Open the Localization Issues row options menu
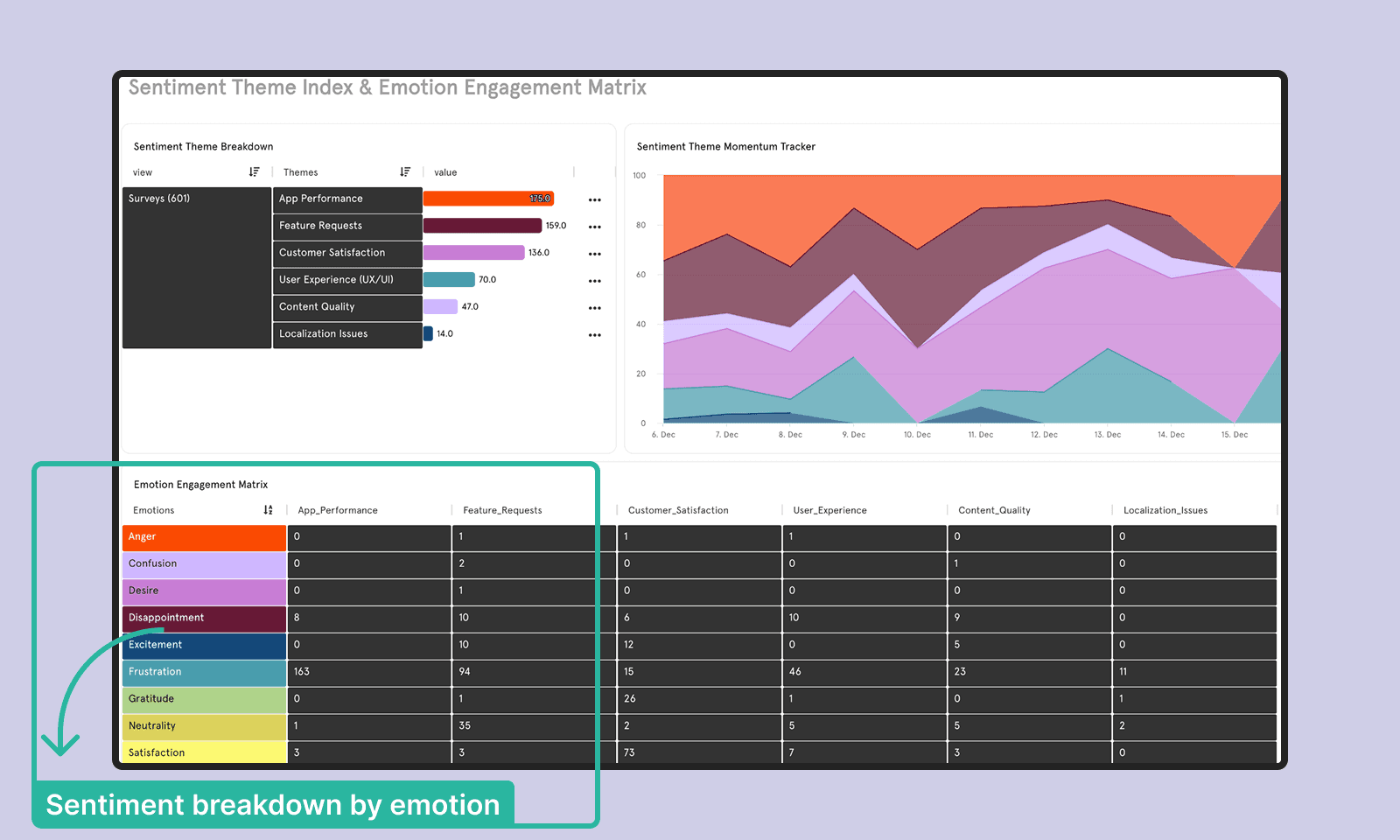Image resolution: width=1400 pixels, height=840 pixels. (x=595, y=335)
